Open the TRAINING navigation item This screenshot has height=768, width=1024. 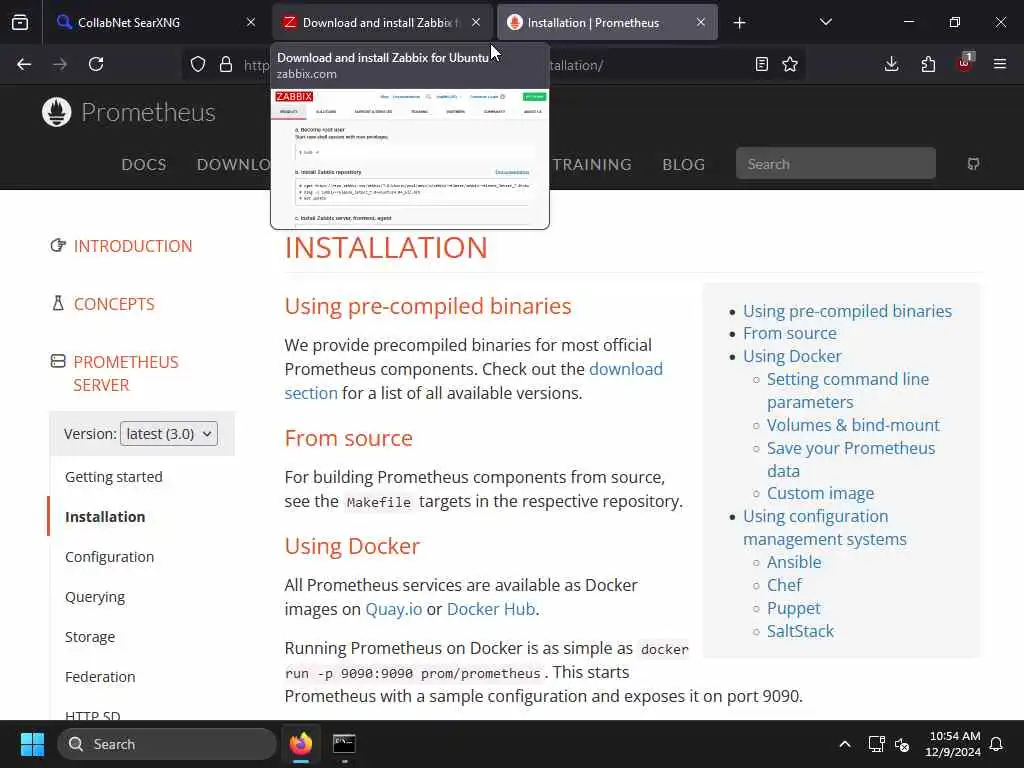pos(592,165)
